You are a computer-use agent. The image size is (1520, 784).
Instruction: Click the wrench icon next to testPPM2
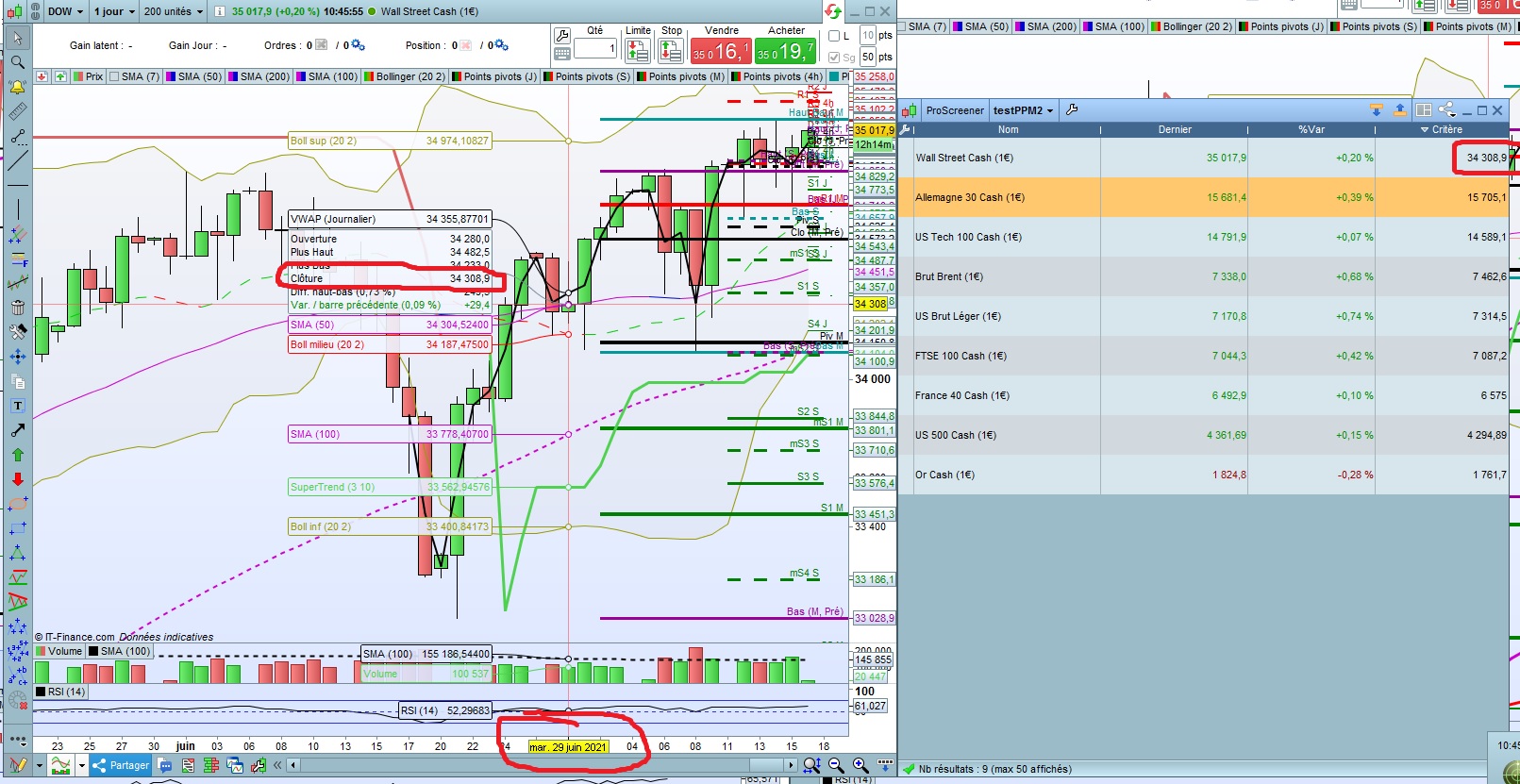(1072, 110)
